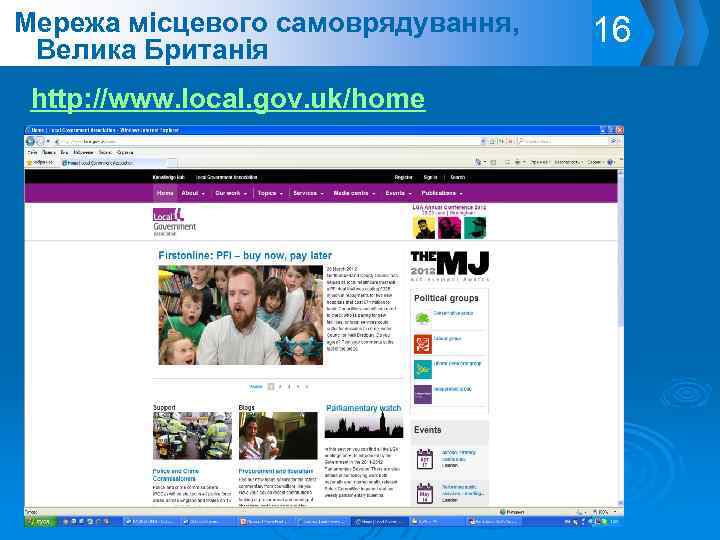Click the Political groups heading
The width and height of the screenshot is (720, 540).
(446, 298)
